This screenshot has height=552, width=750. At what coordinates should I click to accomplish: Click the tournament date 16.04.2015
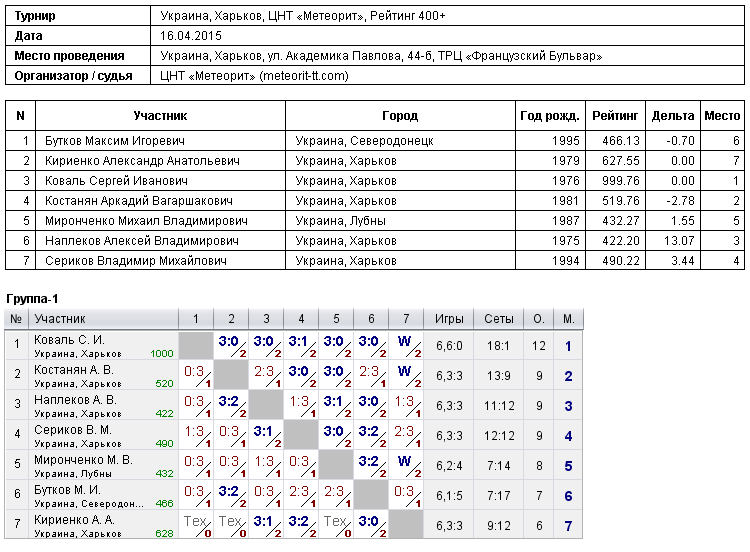point(191,36)
